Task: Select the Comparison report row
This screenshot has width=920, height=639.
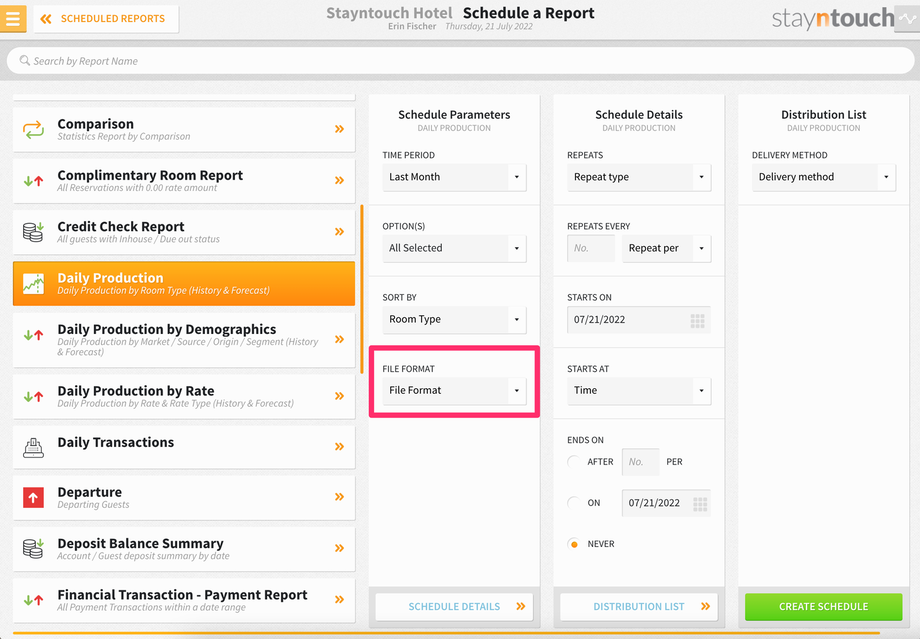Action: click(x=184, y=129)
